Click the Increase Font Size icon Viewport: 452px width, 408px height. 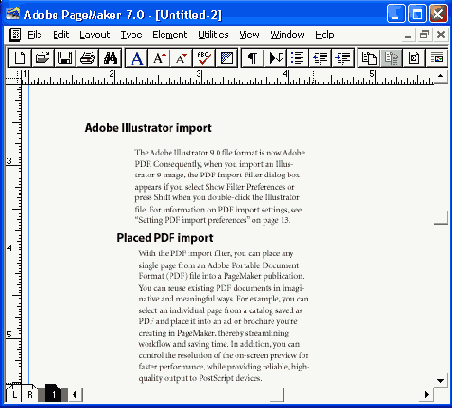(159, 58)
